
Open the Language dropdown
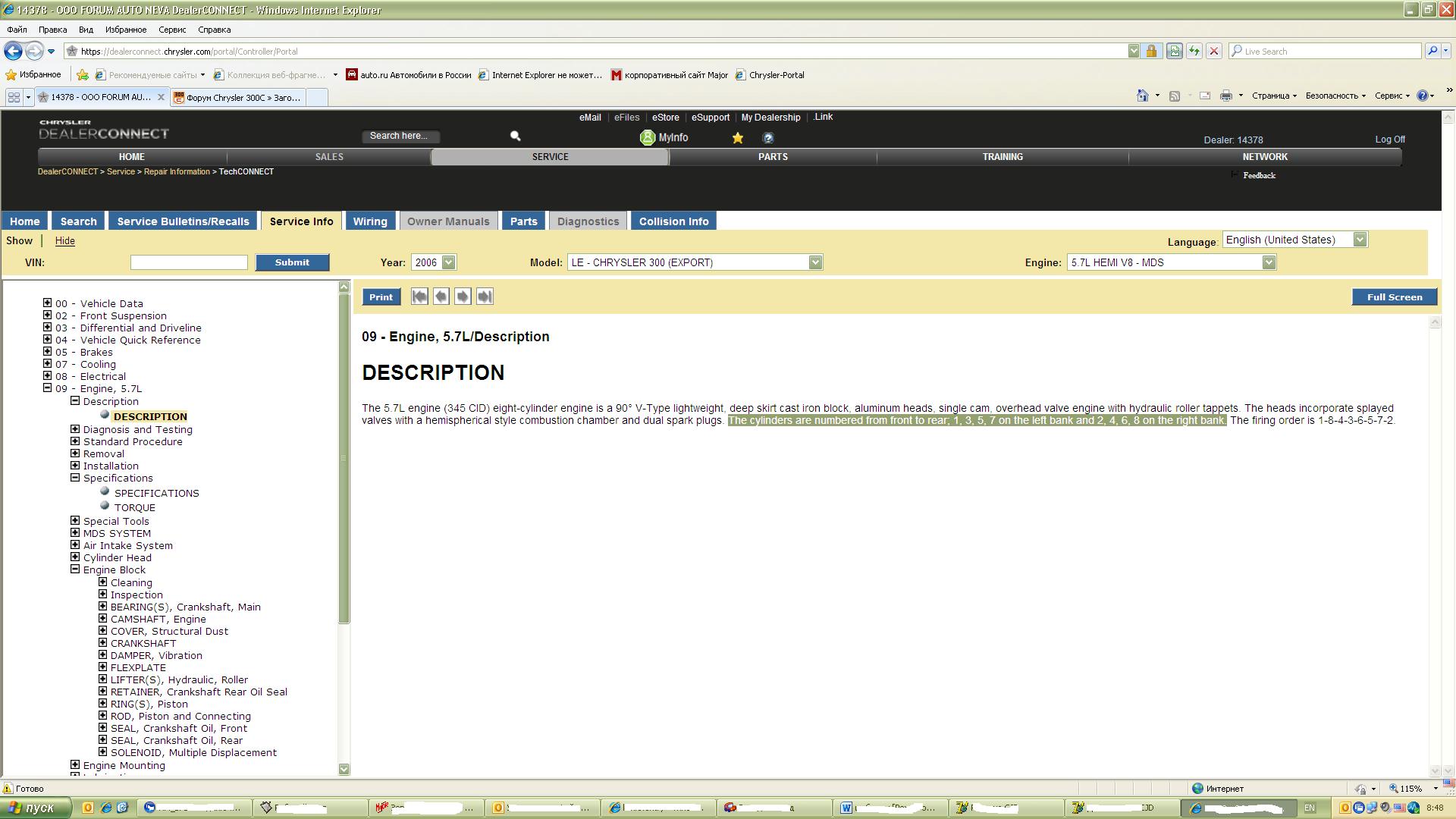point(1360,240)
